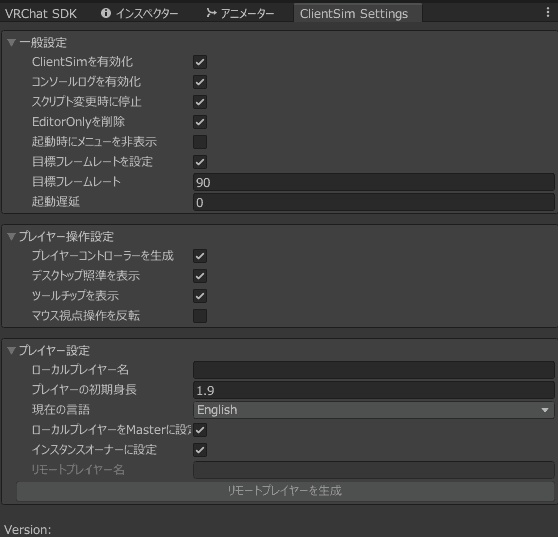Click the 現在の言語 label

point(61,410)
